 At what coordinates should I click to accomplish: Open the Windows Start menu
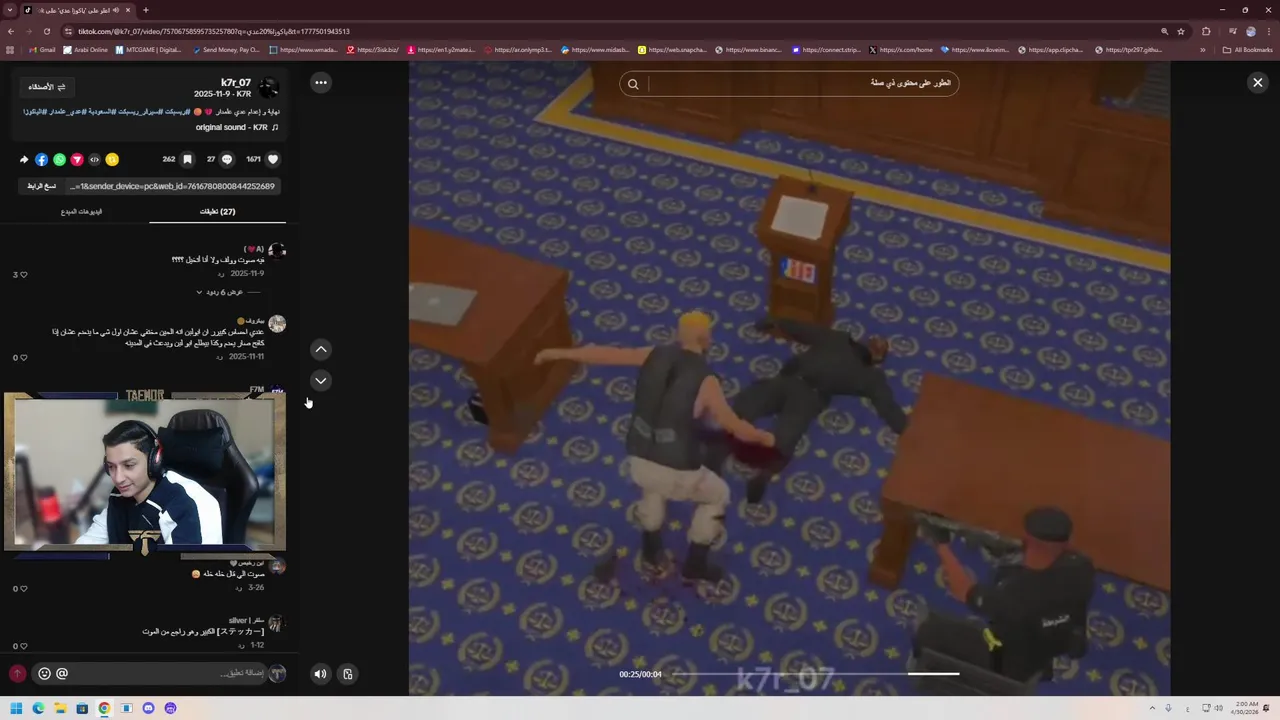pyautogui.click(x=16, y=708)
